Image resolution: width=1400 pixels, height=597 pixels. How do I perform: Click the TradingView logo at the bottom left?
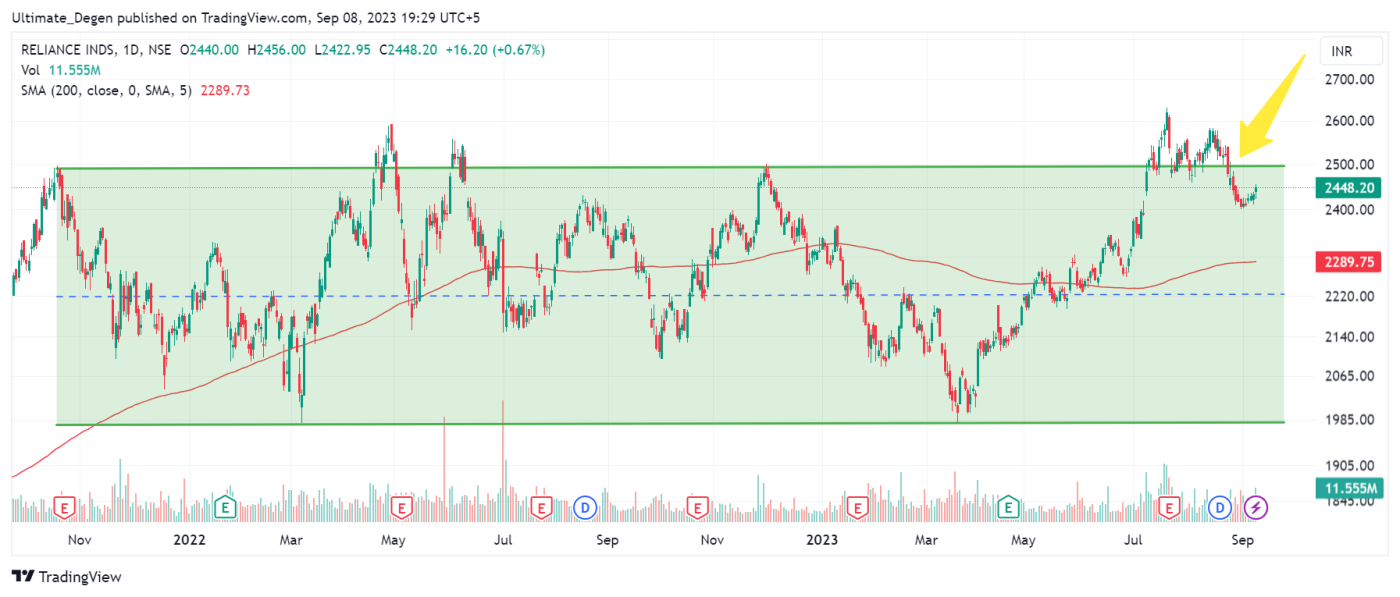tap(66, 577)
